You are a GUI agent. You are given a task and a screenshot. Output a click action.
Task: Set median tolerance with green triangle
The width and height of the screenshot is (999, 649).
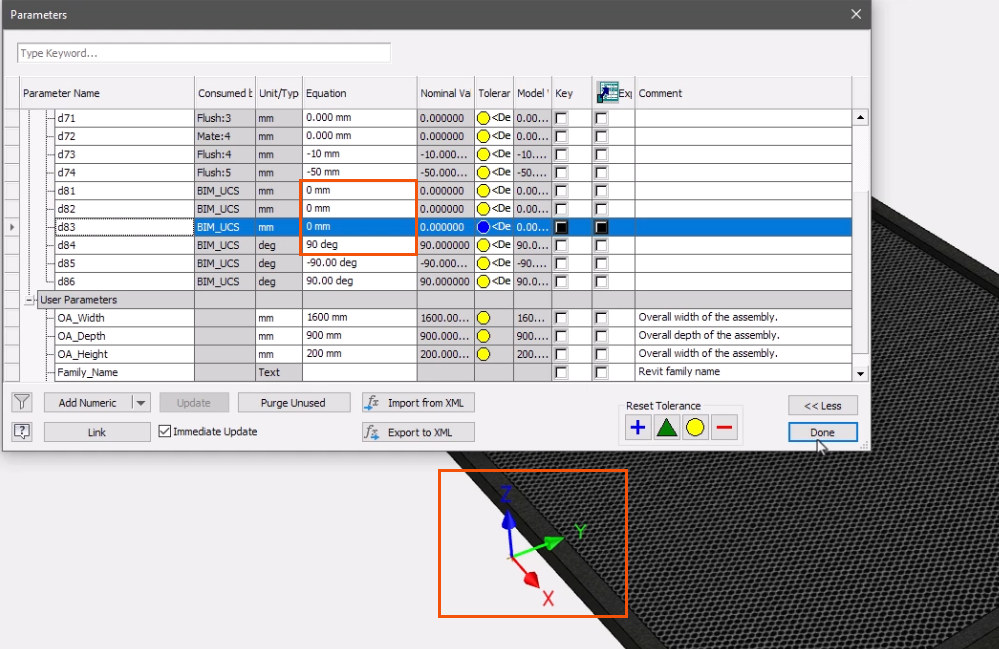[666, 428]
